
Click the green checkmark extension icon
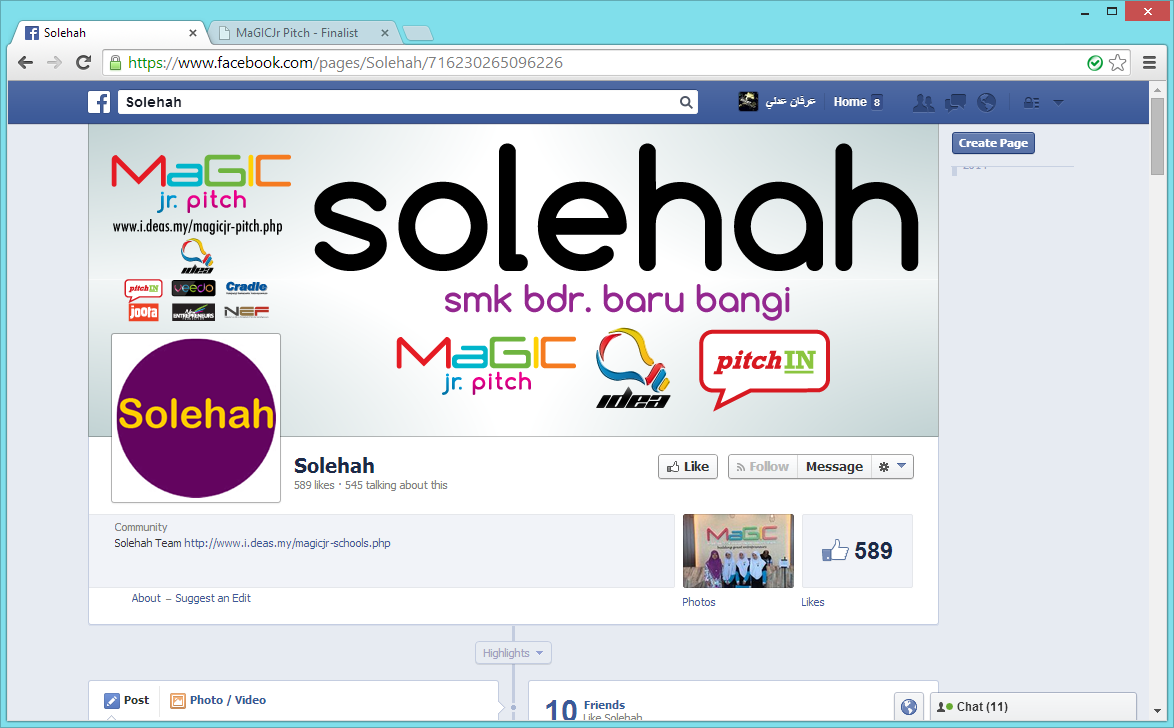coord(1095,63)
